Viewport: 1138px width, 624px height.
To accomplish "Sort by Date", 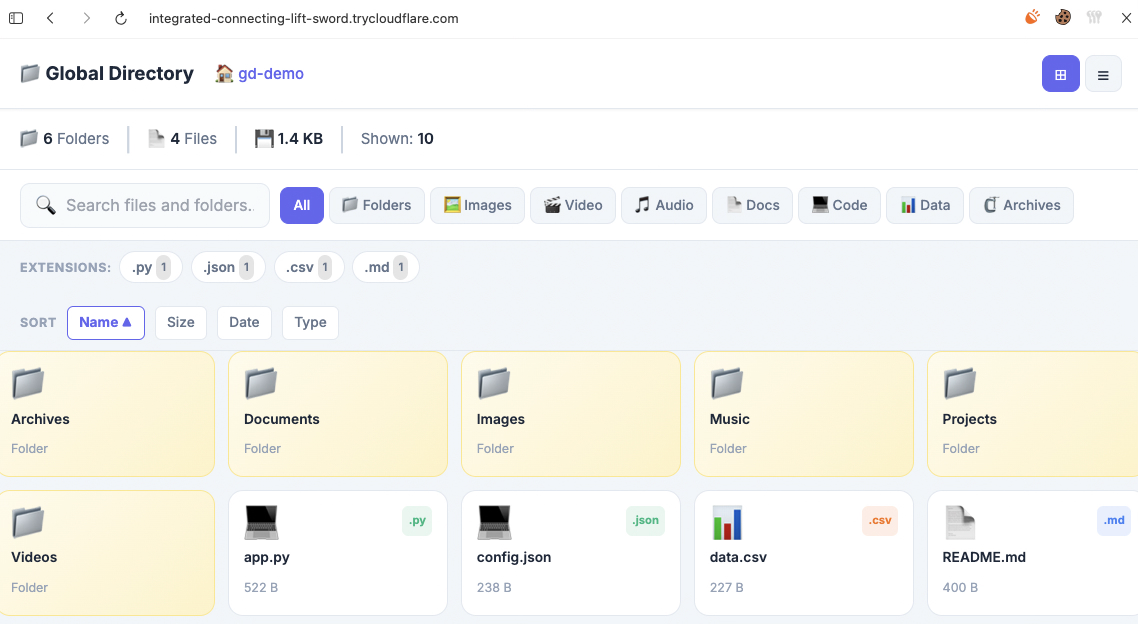I will click(244, 323).
